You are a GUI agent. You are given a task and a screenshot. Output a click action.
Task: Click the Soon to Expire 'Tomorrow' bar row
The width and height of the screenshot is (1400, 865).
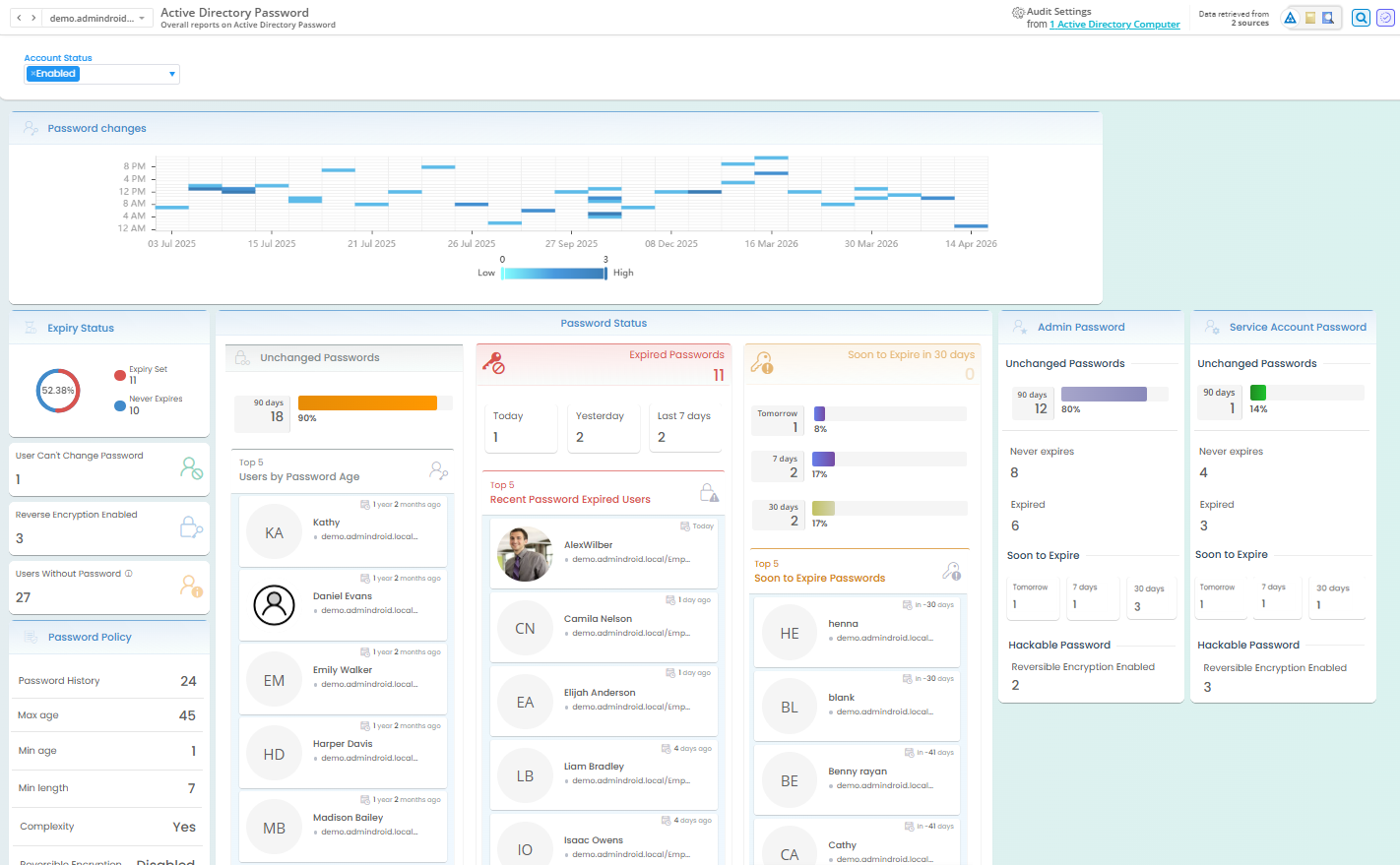tap(859, 418)
